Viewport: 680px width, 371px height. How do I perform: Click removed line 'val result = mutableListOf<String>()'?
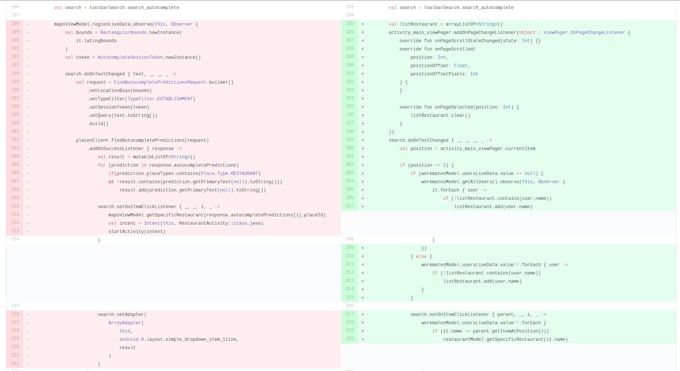pos(147,157)
